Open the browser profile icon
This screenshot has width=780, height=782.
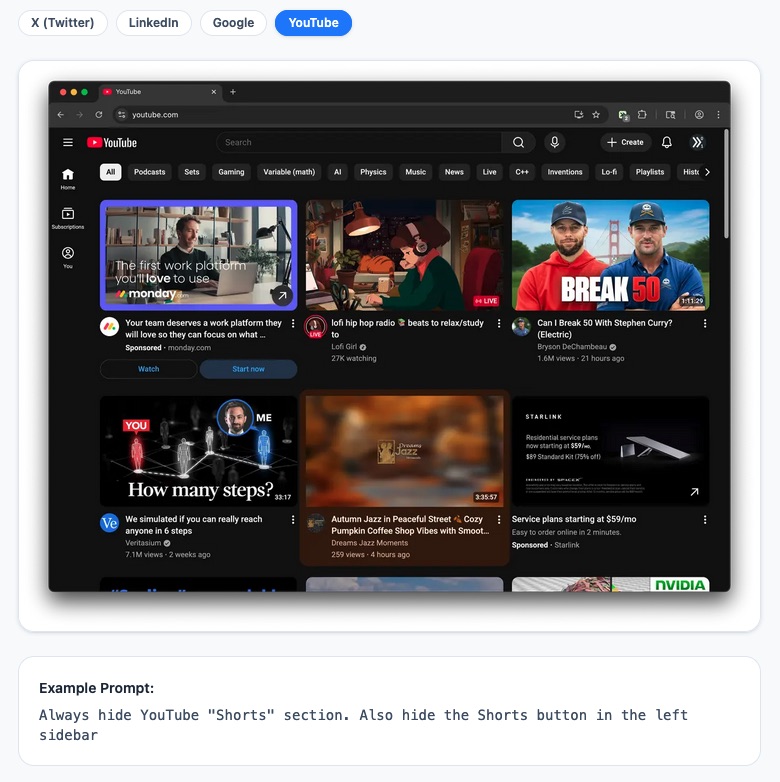click(699, 115)
